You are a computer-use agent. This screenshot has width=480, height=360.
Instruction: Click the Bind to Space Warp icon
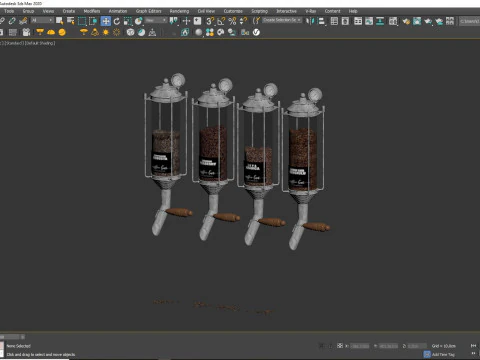(23, 21)
